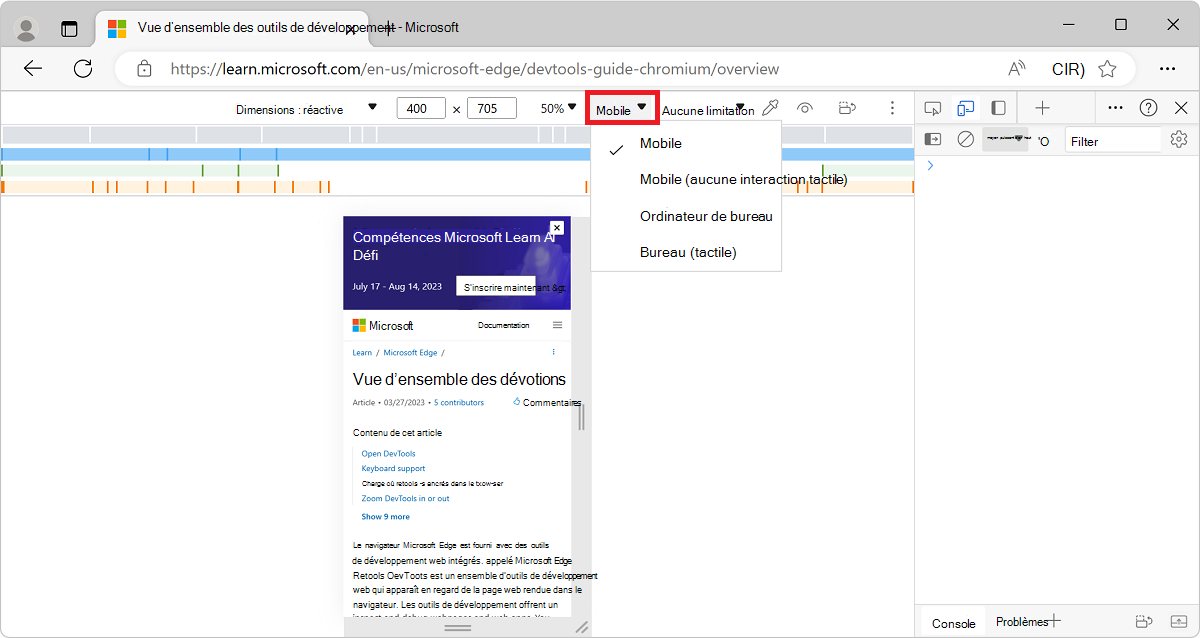Click the eyedropper icon in device toolbar

(x=770, y=108)
